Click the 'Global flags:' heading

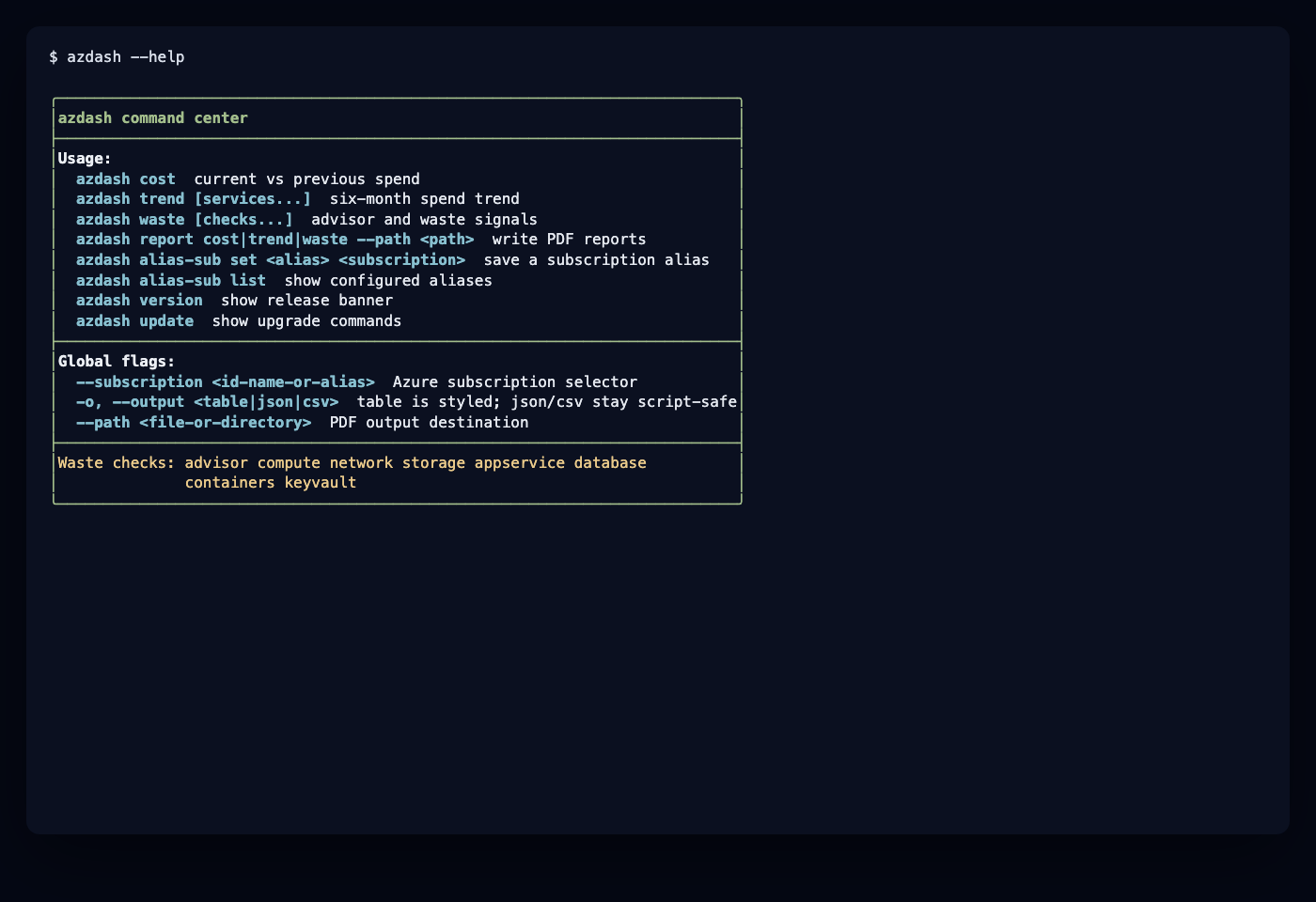[x=117, y=361]
